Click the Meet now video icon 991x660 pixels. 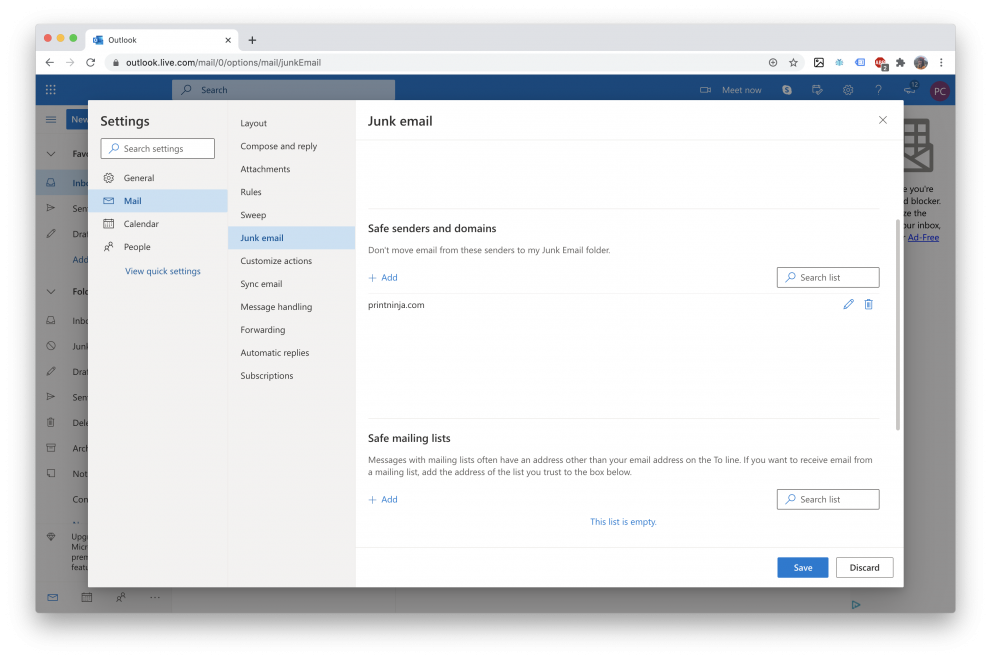(705, 90)
